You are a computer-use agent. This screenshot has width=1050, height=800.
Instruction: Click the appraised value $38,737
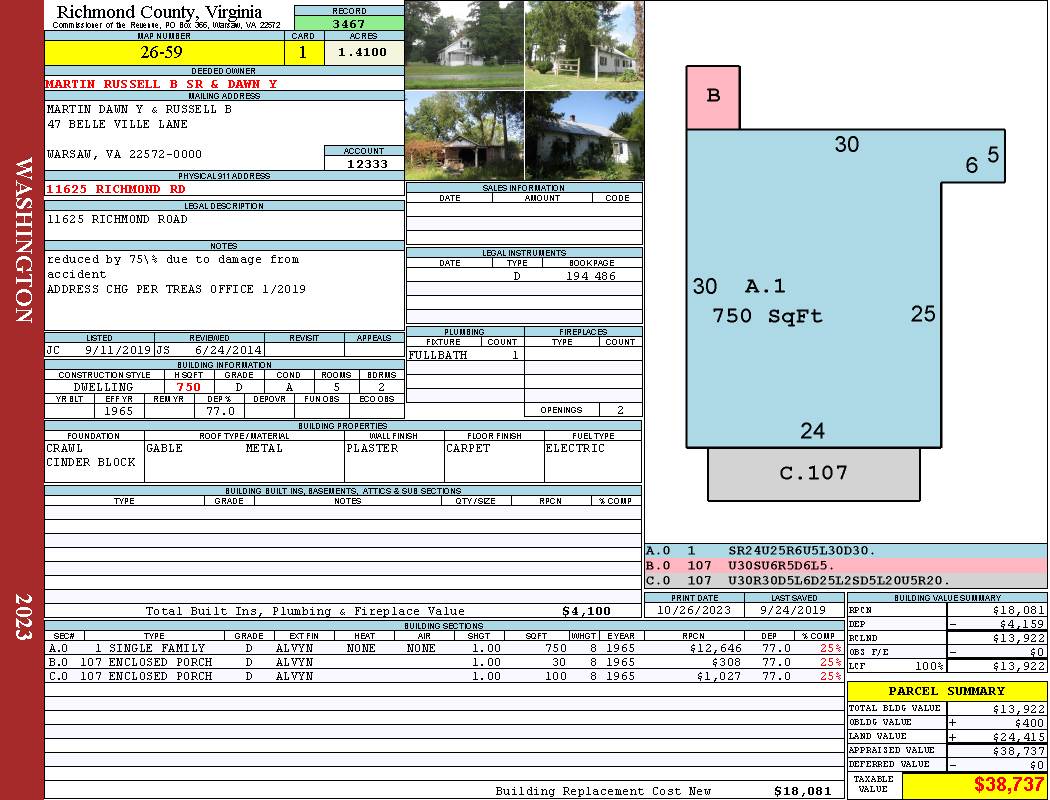pyautogui.click(x=1019, y=750)
